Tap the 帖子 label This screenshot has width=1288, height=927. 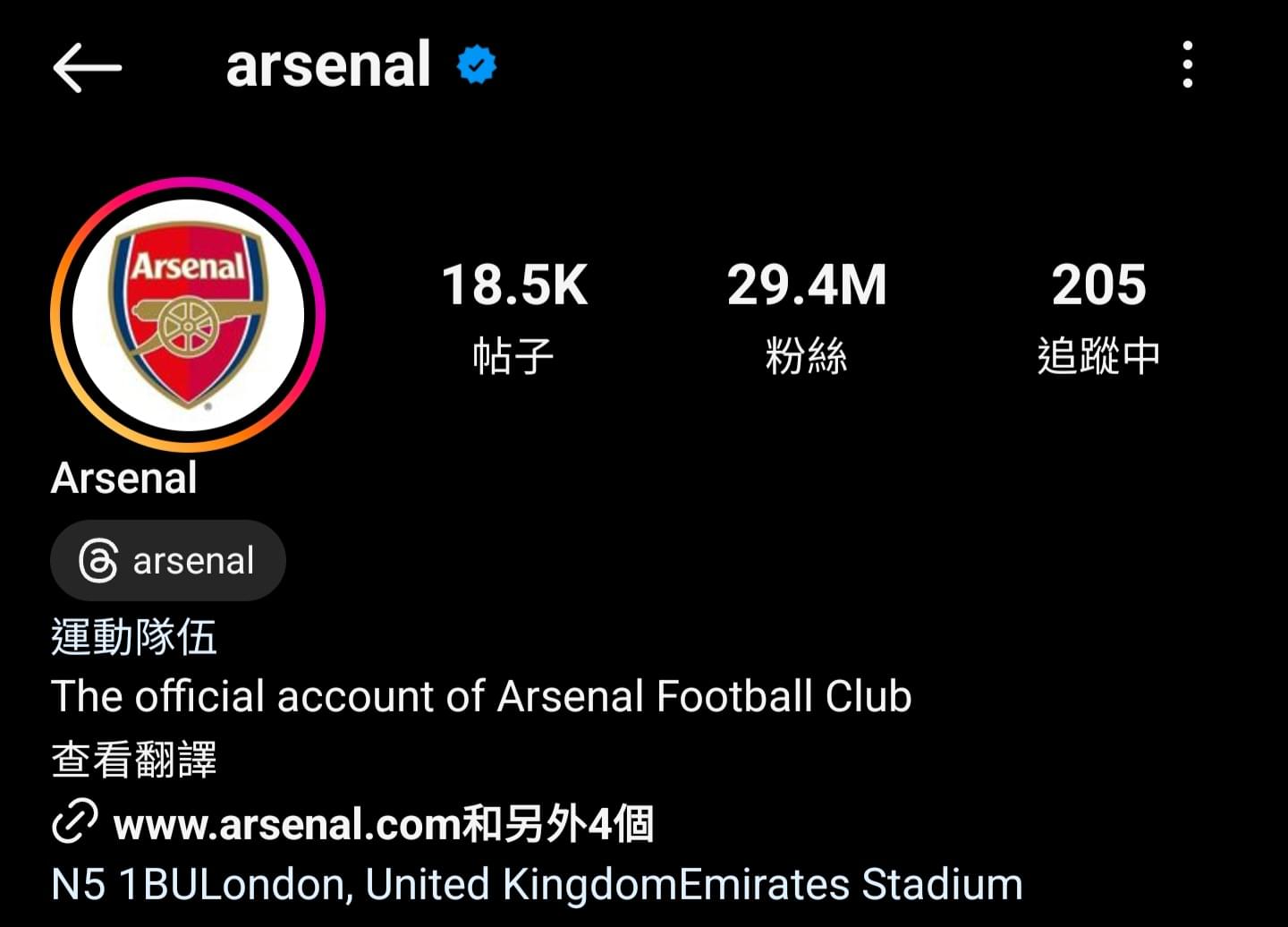click(x=513, y=356)
